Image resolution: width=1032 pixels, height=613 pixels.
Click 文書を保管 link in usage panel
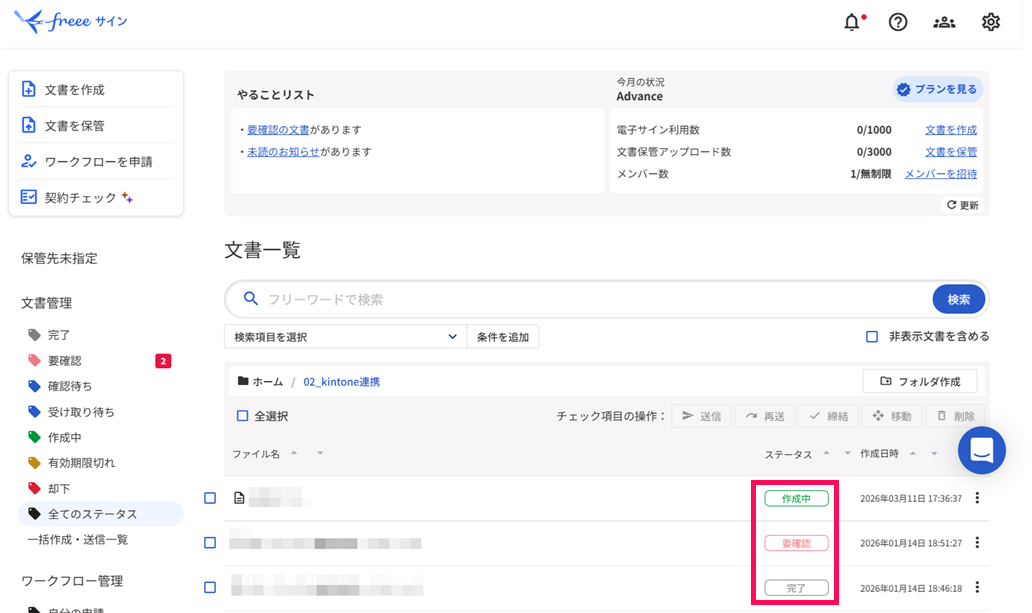click(x=950, y=151)
